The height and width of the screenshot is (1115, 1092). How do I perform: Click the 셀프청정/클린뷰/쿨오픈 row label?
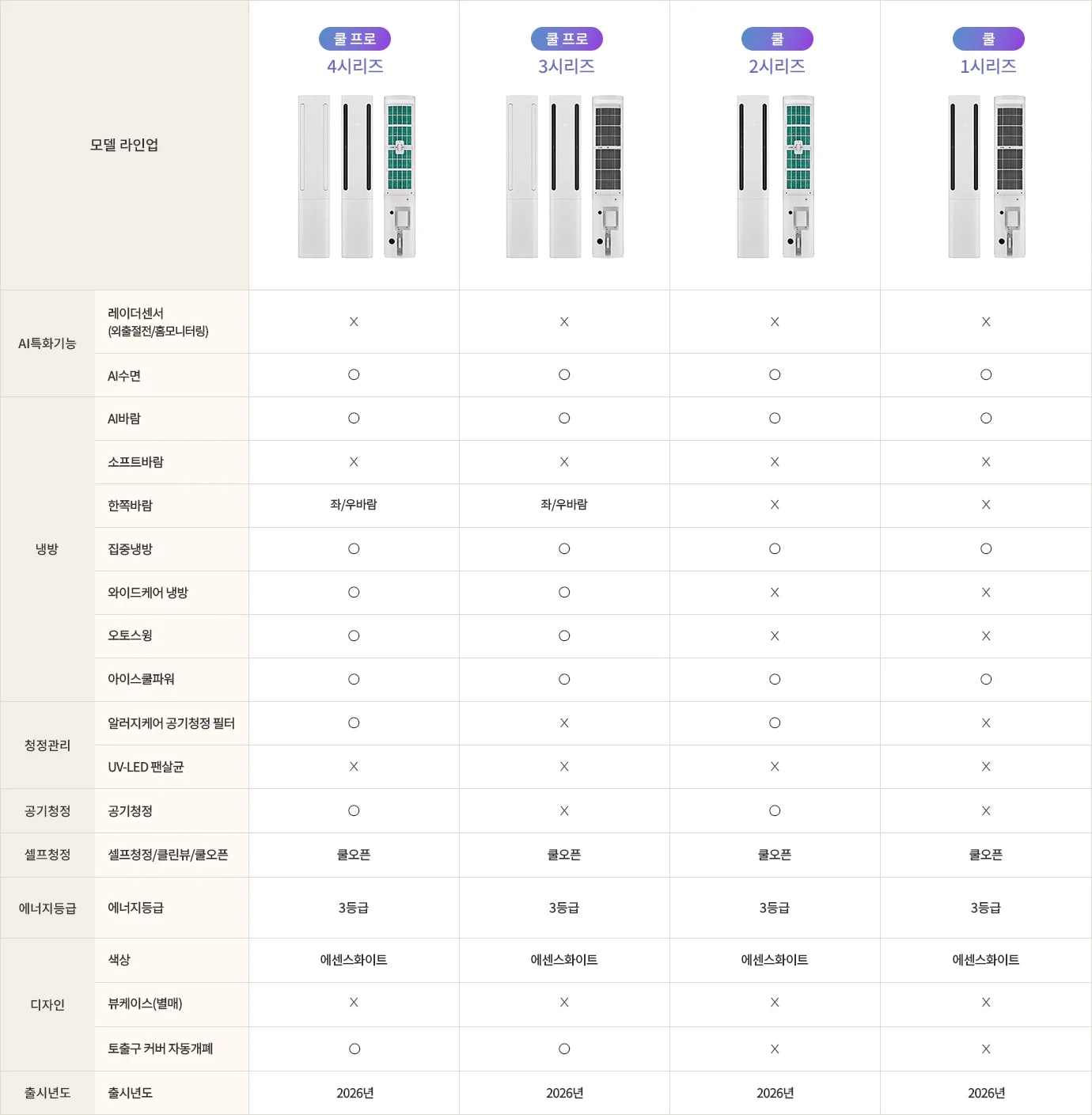168,855
